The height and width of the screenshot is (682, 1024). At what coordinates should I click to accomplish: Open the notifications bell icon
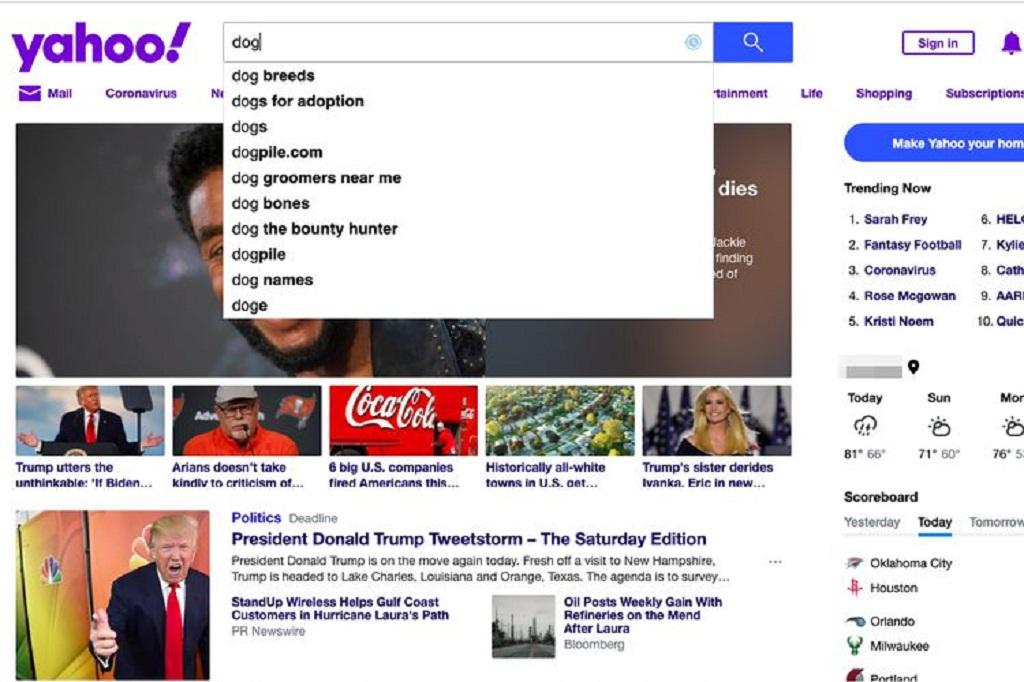[x=1011, y=43]
